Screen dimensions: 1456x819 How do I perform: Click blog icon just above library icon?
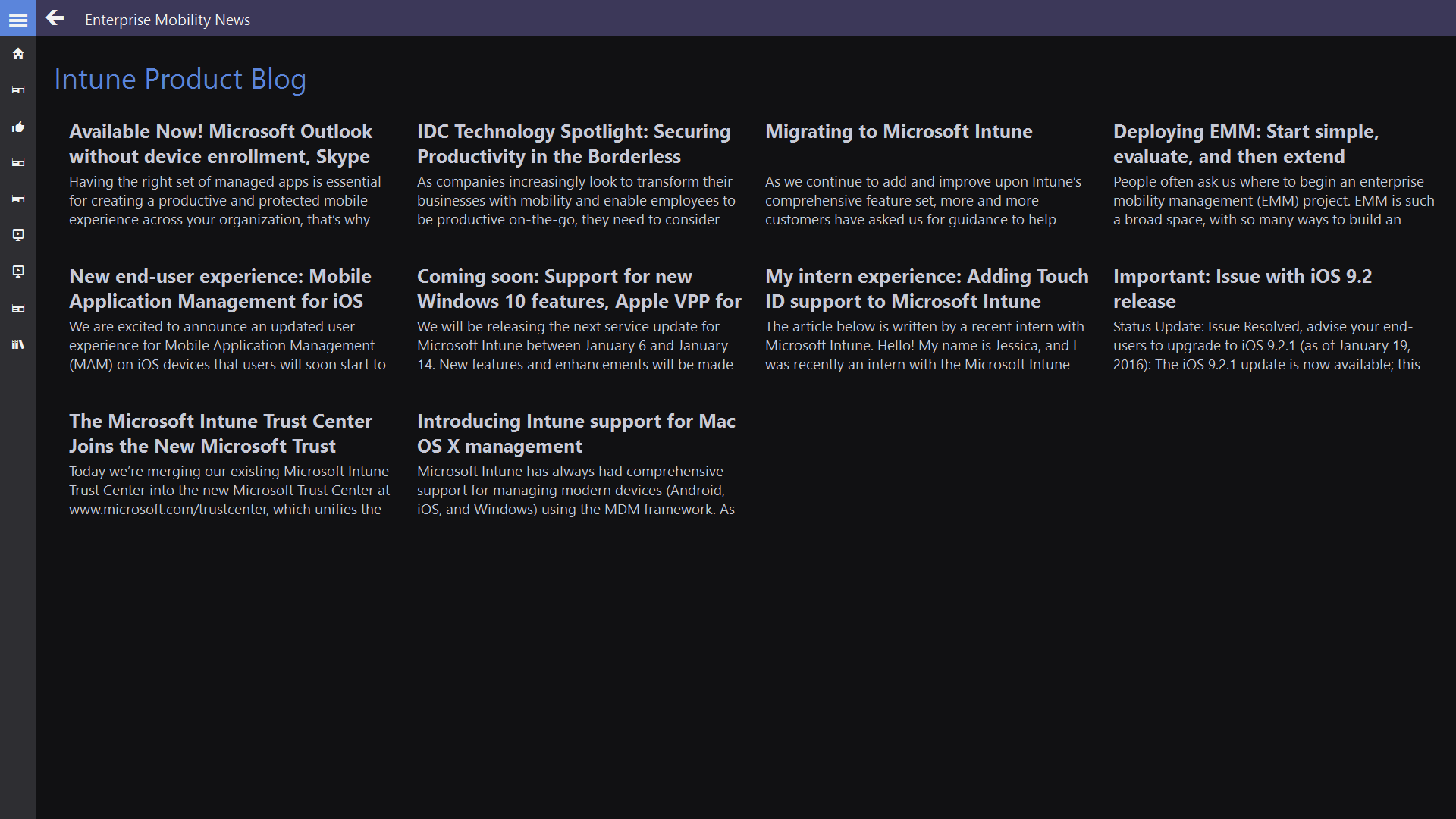[x=18, y=308]
